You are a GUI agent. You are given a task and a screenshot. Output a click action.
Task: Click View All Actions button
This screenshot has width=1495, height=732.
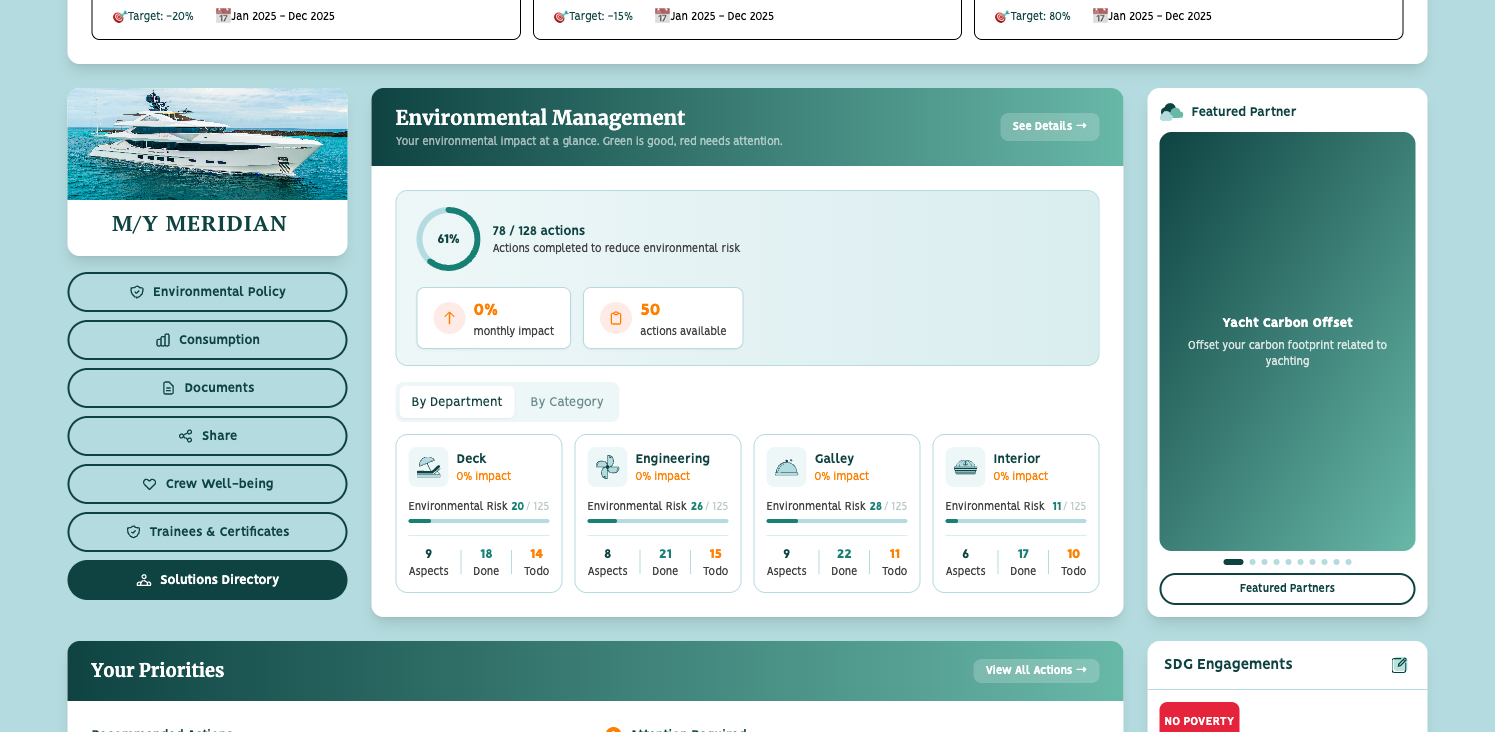pyautogui.click(x=1036, y=671)
